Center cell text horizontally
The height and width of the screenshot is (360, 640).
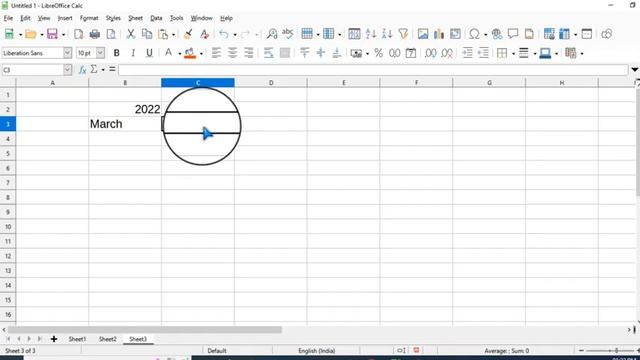coord(233,53)
